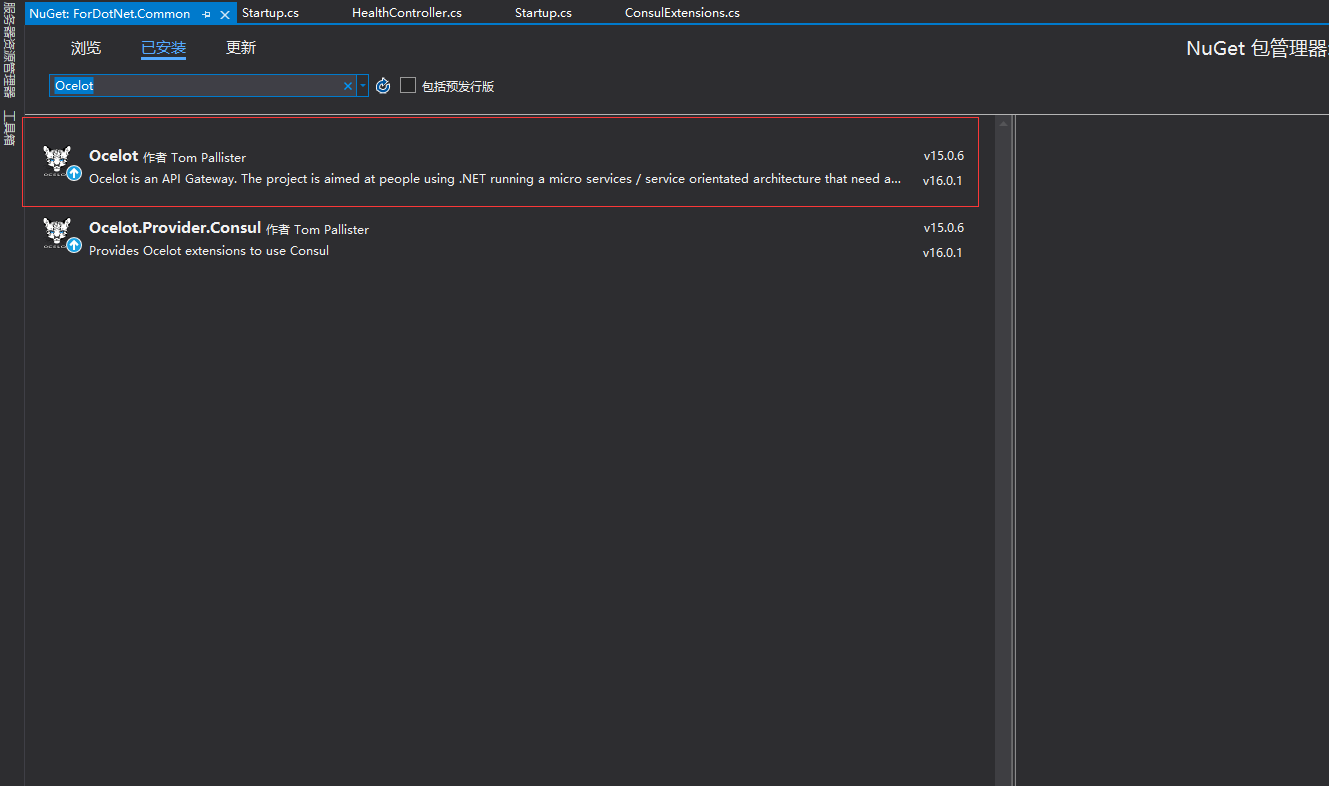The height and width of the screenshot is (786, 1329).
Task: Click update arrow badge on Ocelot.Provider.Consul
Action: [74, 245]
